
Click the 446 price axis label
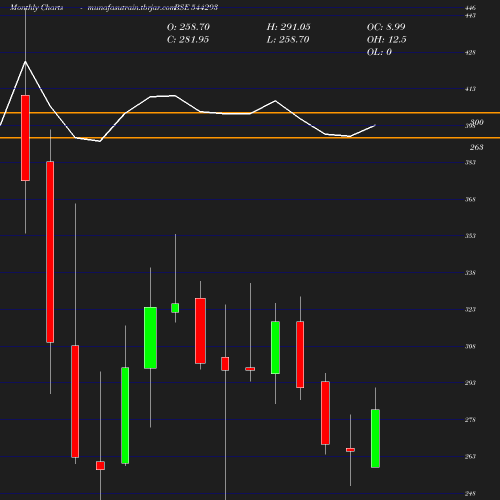click(x=470, y=8)
